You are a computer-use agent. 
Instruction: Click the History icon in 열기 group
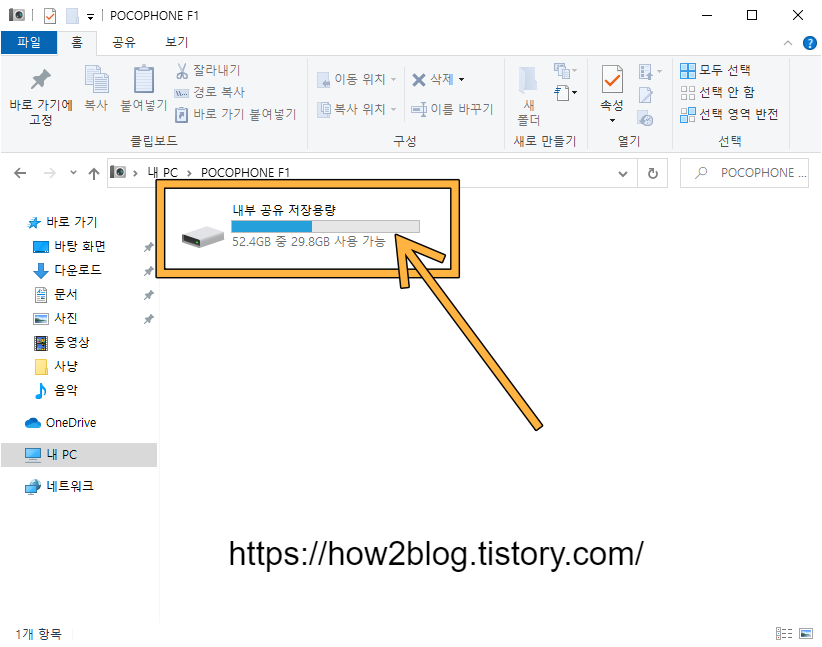pyautogui.click(x=645, y=118)
